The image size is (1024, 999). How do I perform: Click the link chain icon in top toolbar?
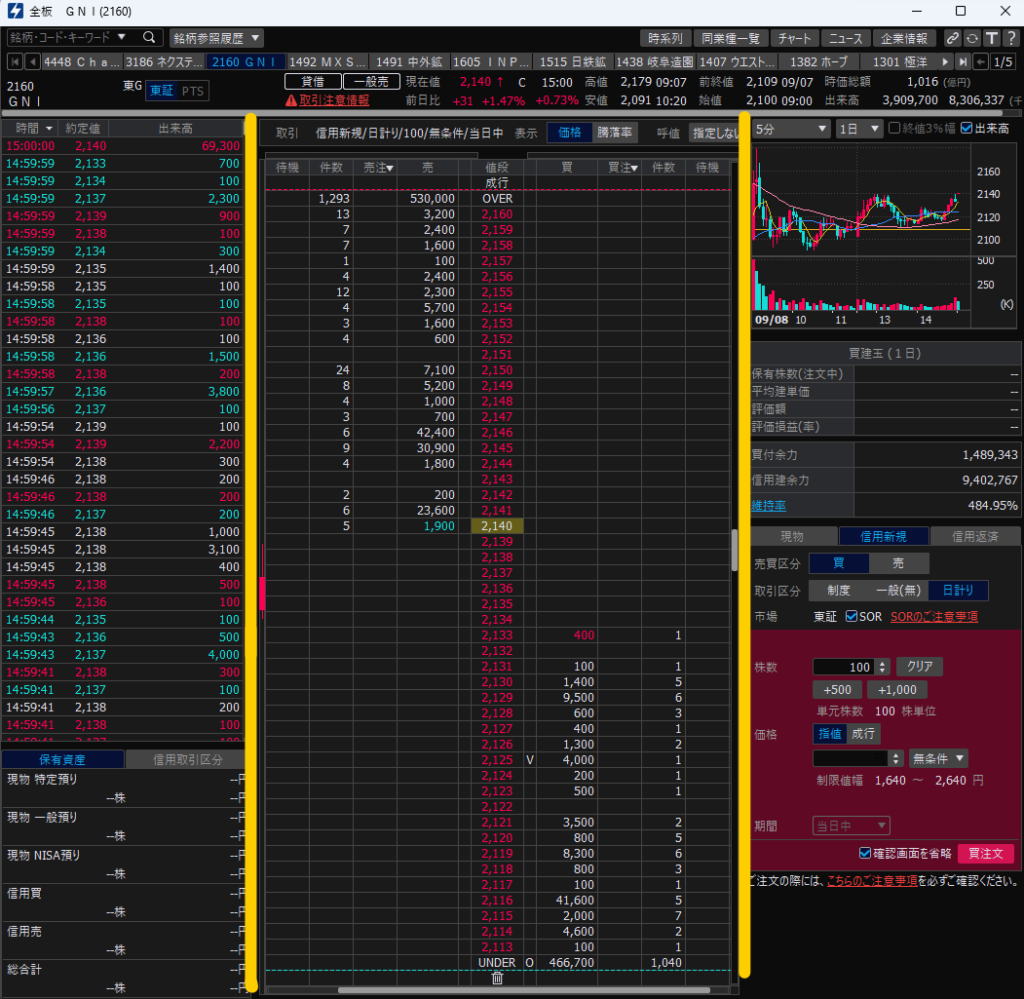tap(953, 38)
